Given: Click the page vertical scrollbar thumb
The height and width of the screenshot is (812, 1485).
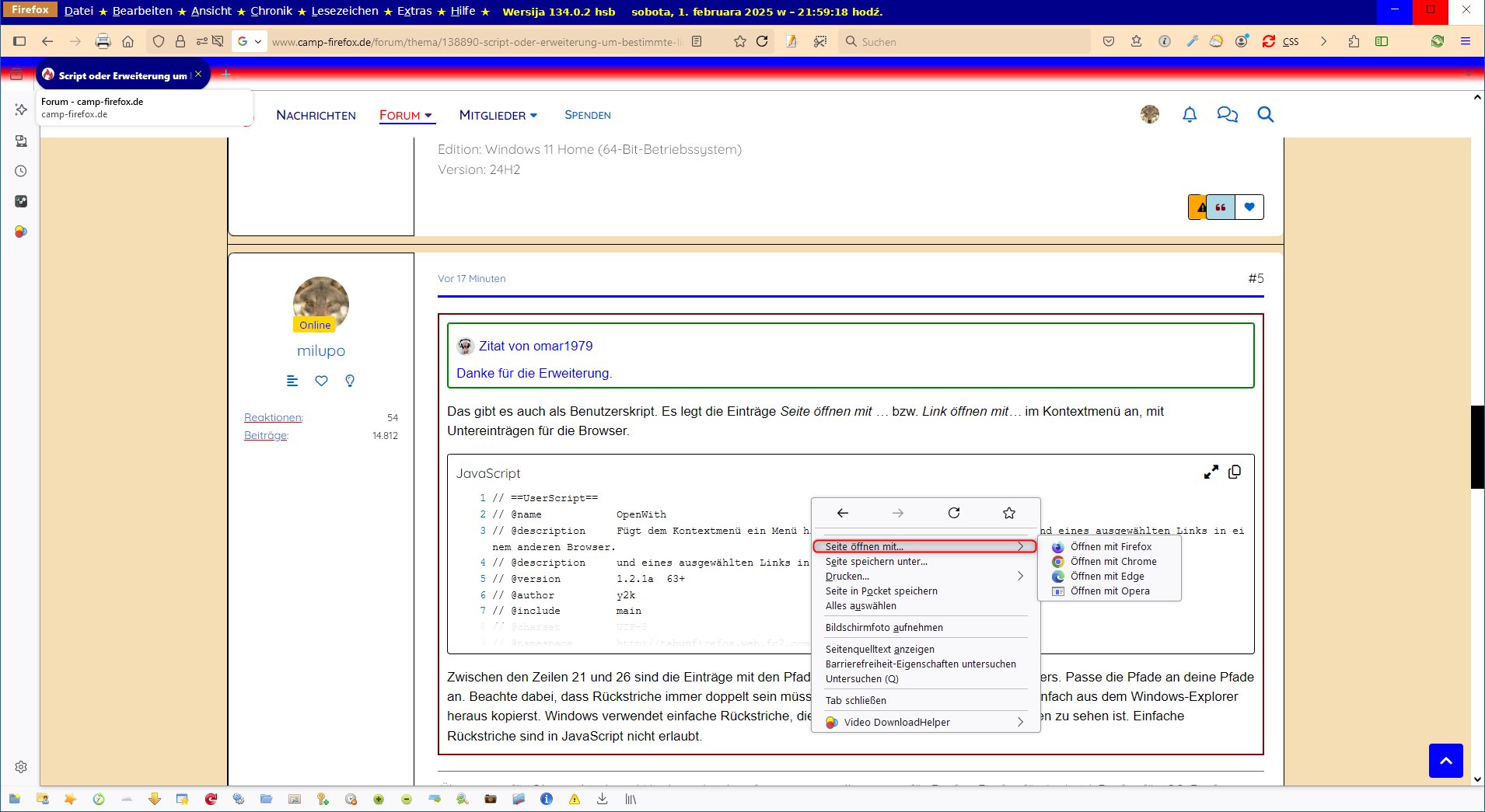Looking at the screenshot, I should 1477,447.
